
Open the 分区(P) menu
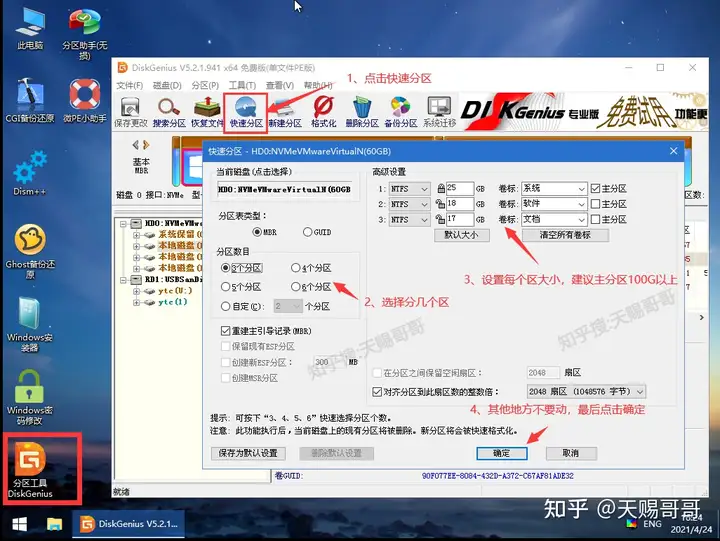(205, 85)
